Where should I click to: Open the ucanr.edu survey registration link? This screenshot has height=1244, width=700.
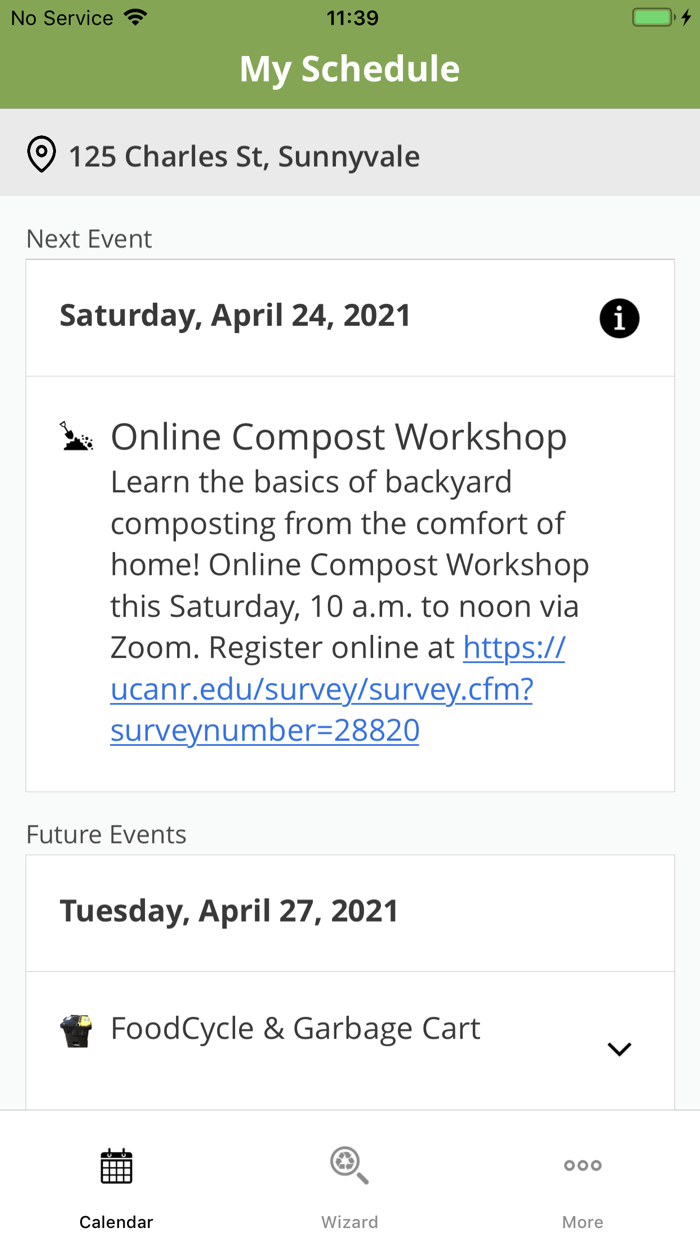pos(320,690)
